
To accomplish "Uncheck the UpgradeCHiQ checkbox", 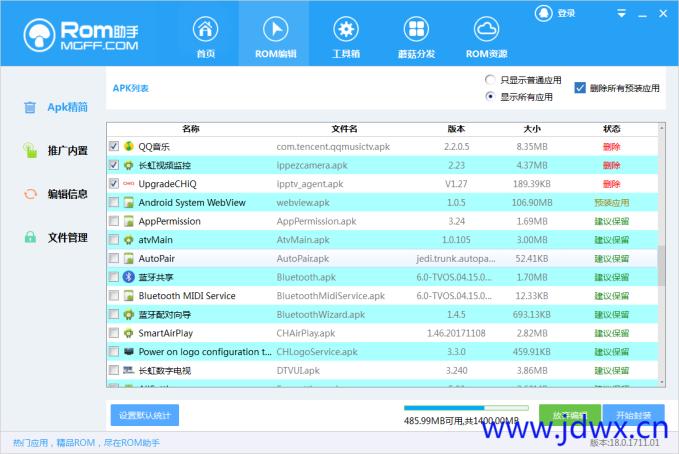I will click(114, 184).
